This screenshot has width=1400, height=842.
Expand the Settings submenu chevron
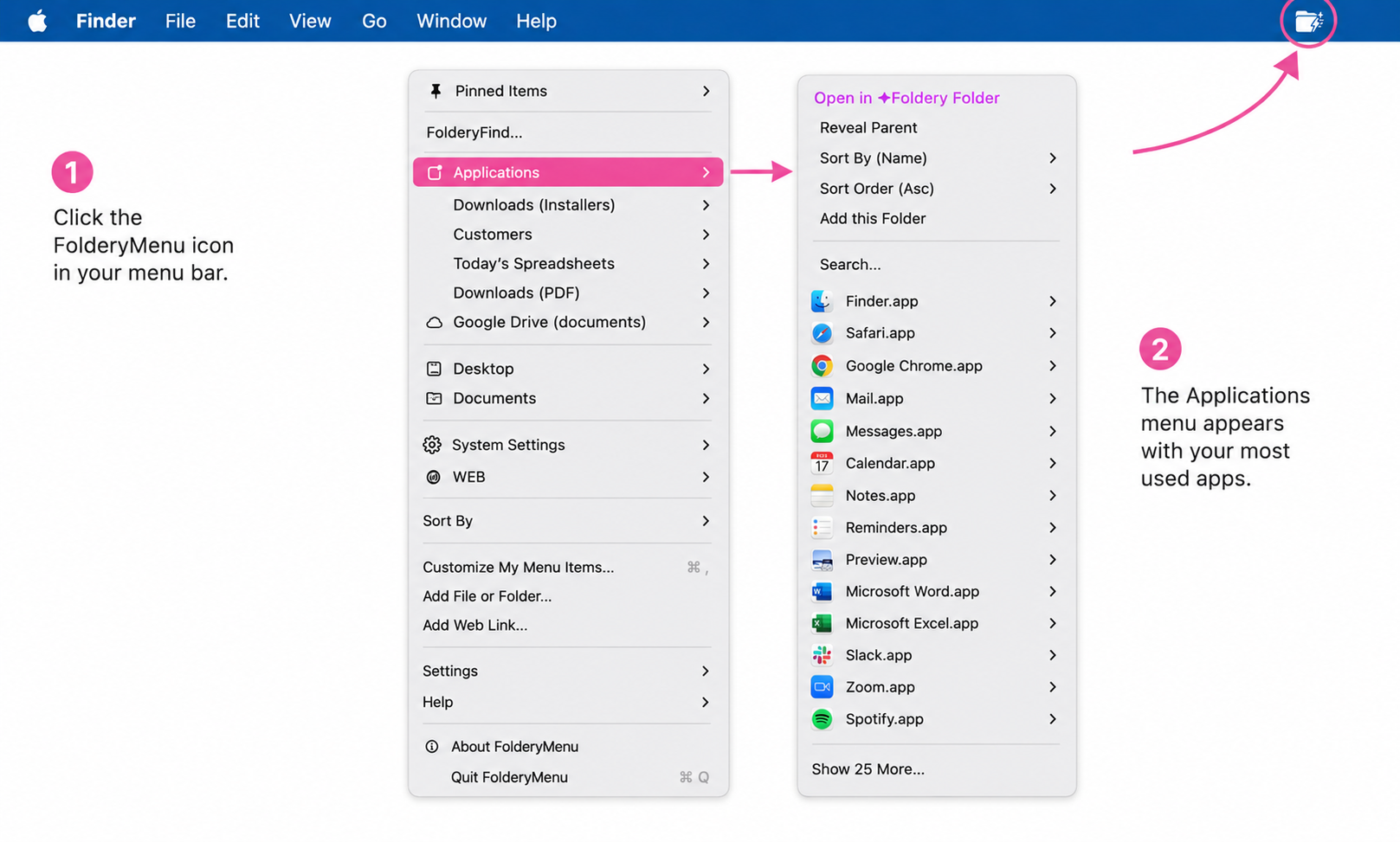click(x=706, y=672)
